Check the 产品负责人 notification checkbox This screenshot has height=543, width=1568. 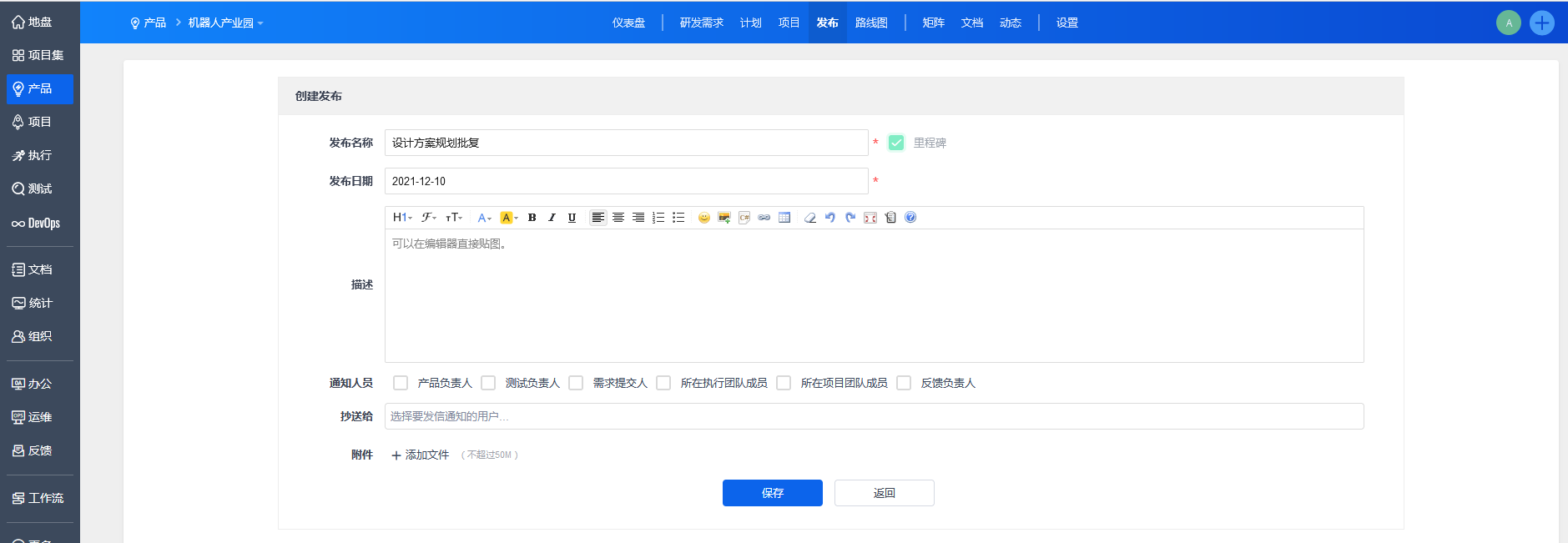(401, 383)
